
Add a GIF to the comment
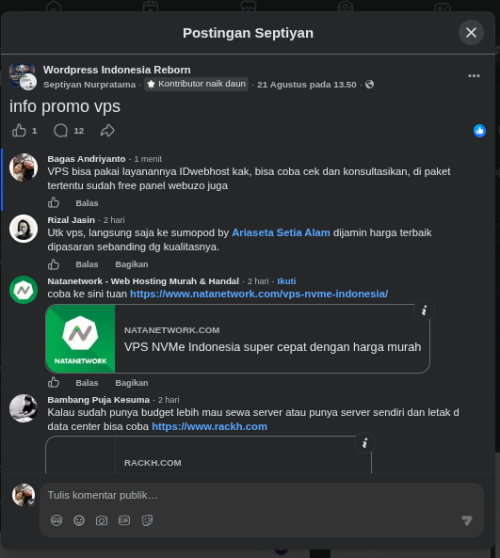(124, 520)
